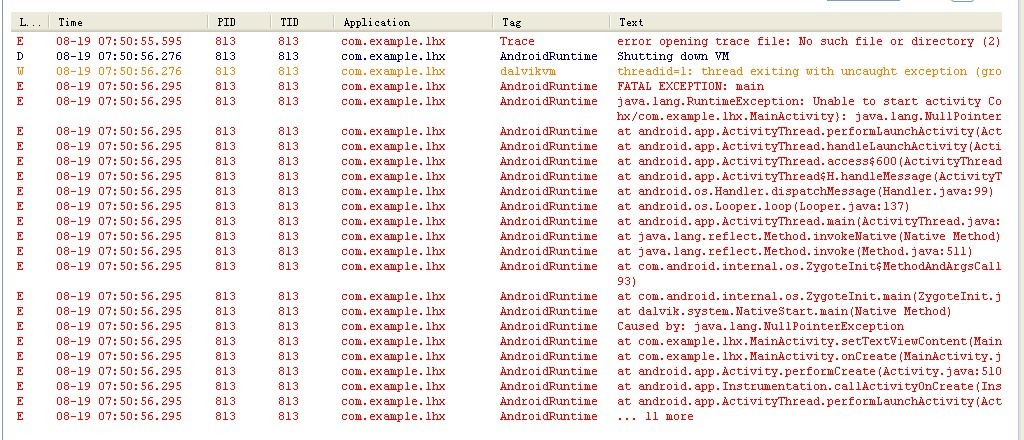Click the MainActivity.setTextViewContent stack trace line
This screenshot has width=1024, height=440.
tap(506, 341)
